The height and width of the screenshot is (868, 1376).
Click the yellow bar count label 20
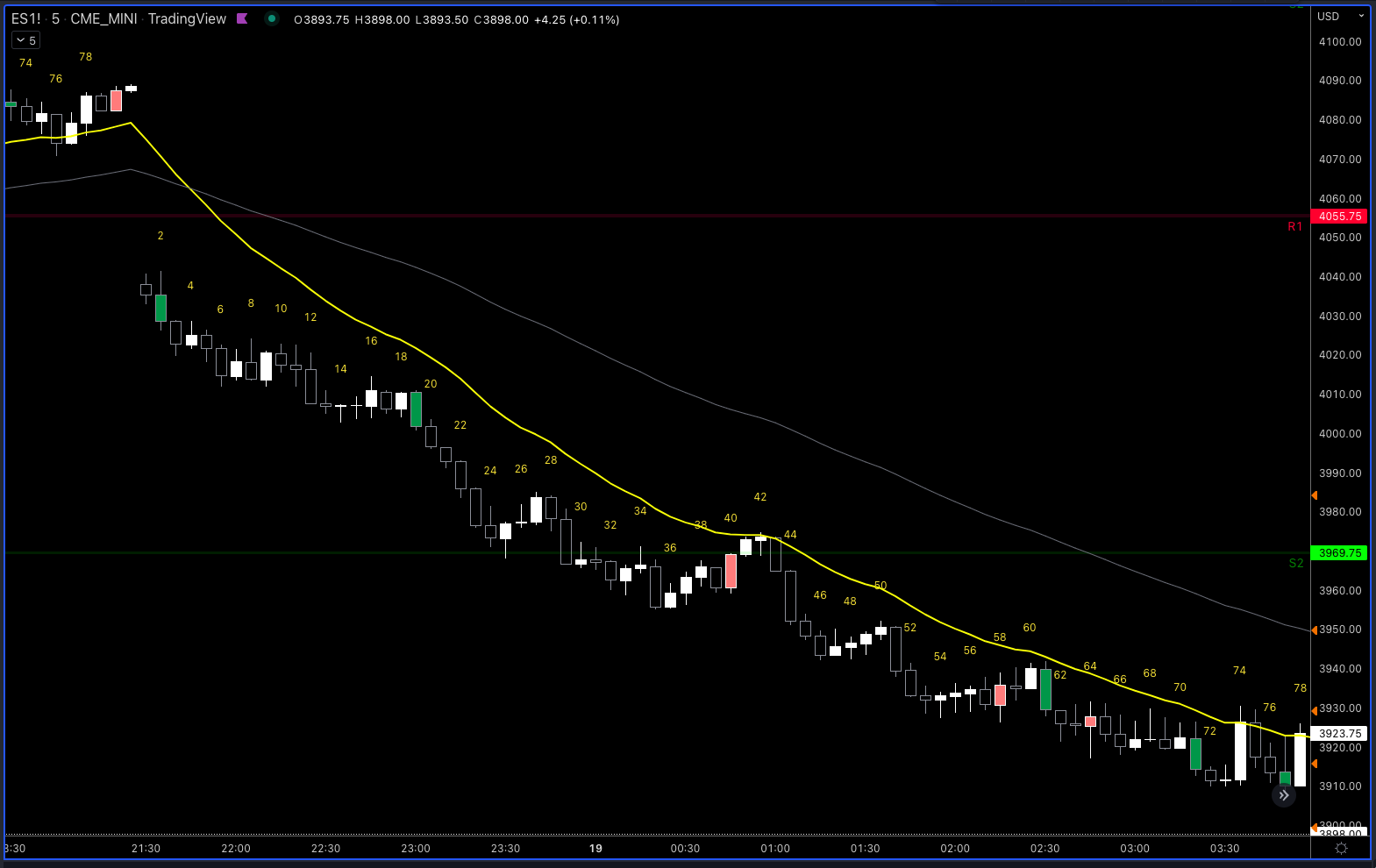coord(431,384)
